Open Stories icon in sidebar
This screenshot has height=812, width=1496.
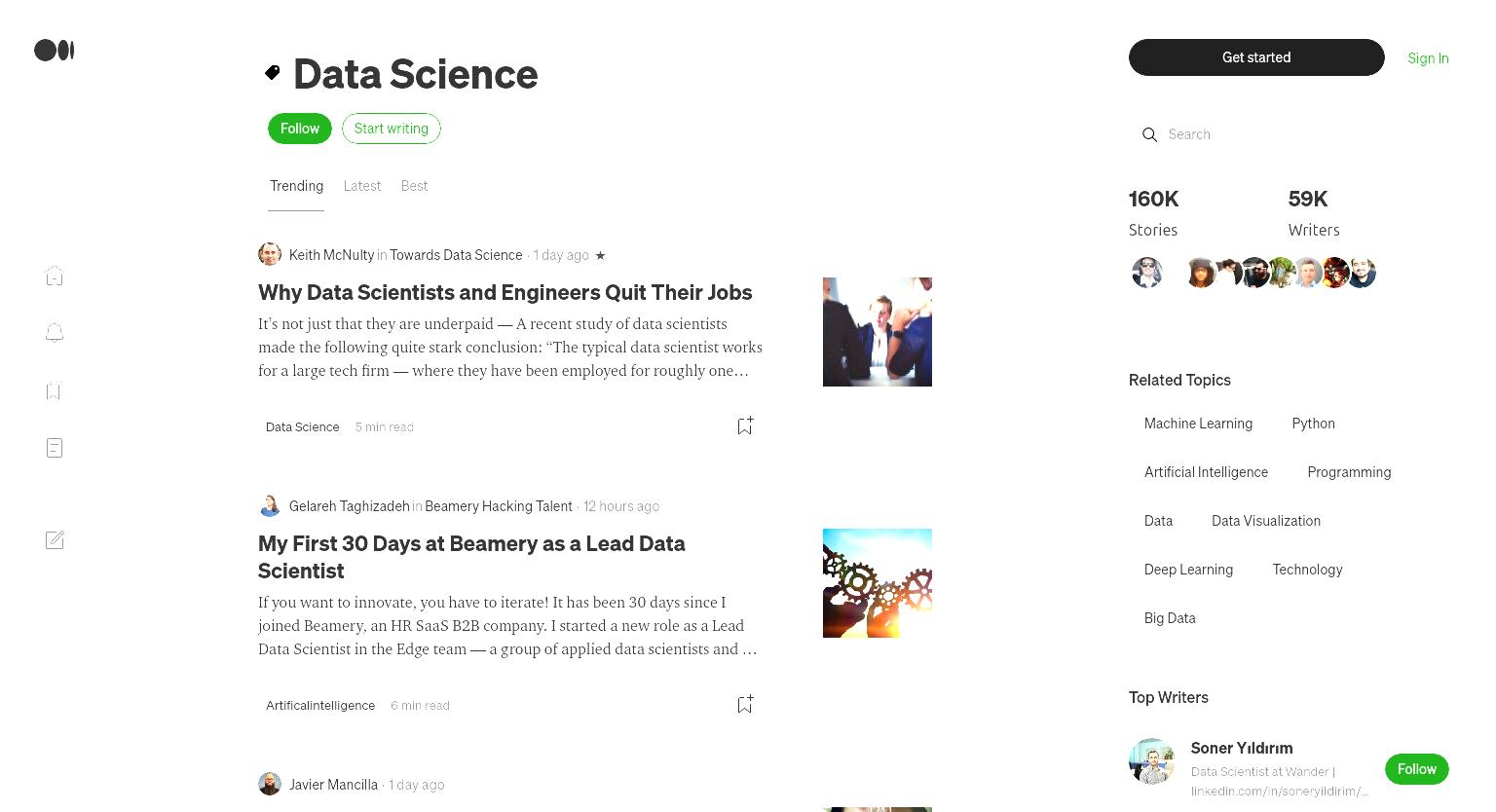point(55,448)
